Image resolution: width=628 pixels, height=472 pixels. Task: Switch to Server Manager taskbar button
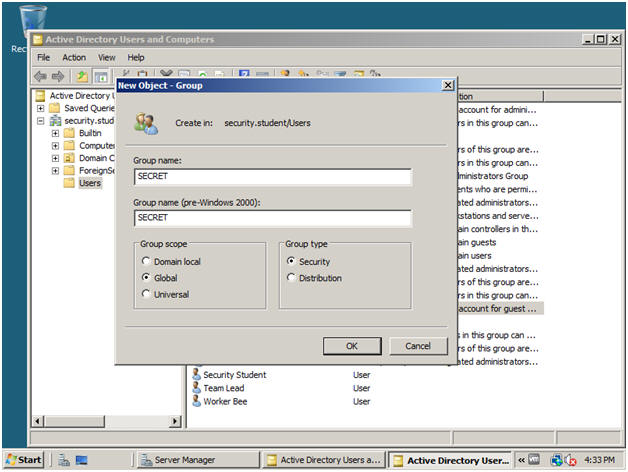[199, 460]
